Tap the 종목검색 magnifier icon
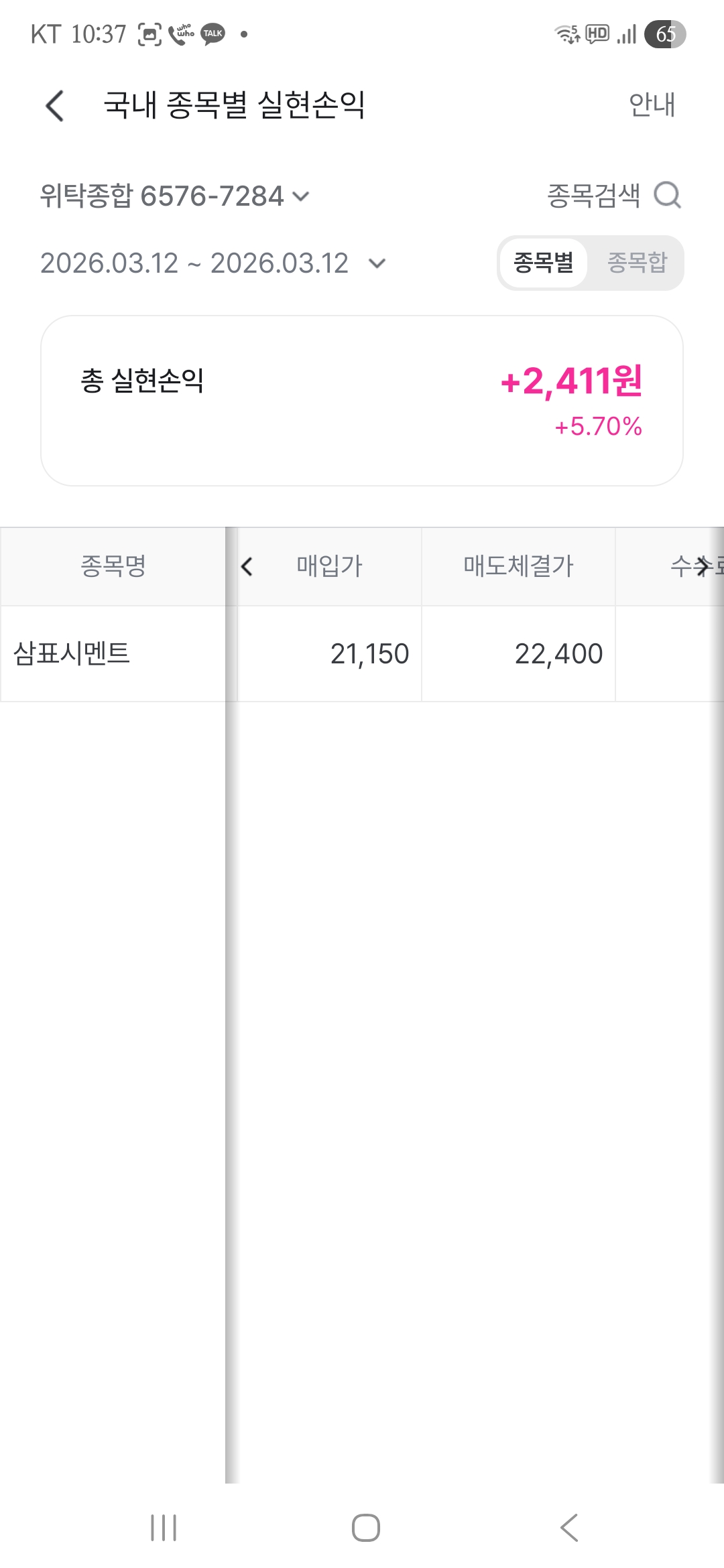Viewport: 724px width, 1568px height. 667,196
